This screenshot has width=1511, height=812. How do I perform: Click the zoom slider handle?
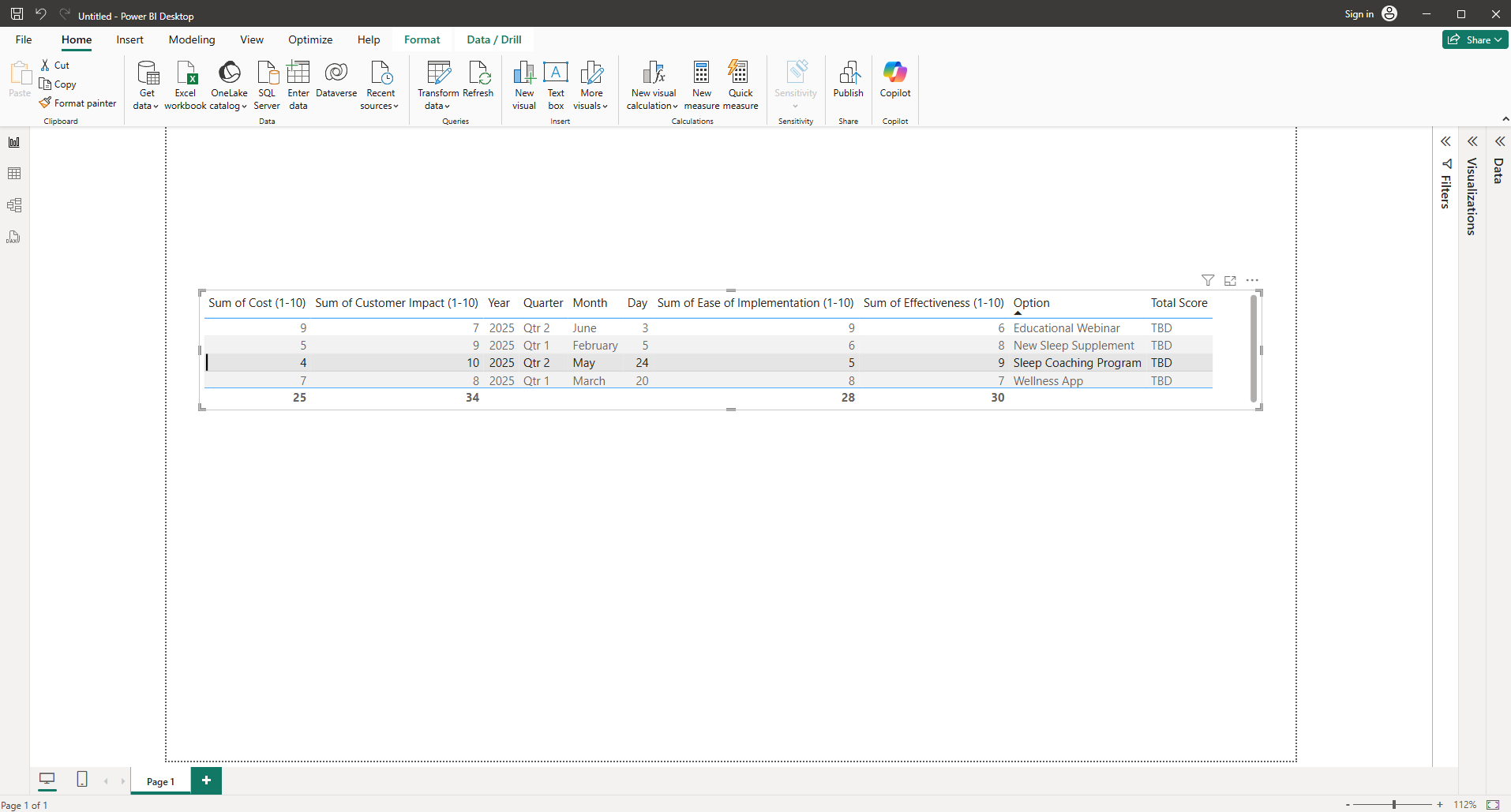[x=1394, y=805]
